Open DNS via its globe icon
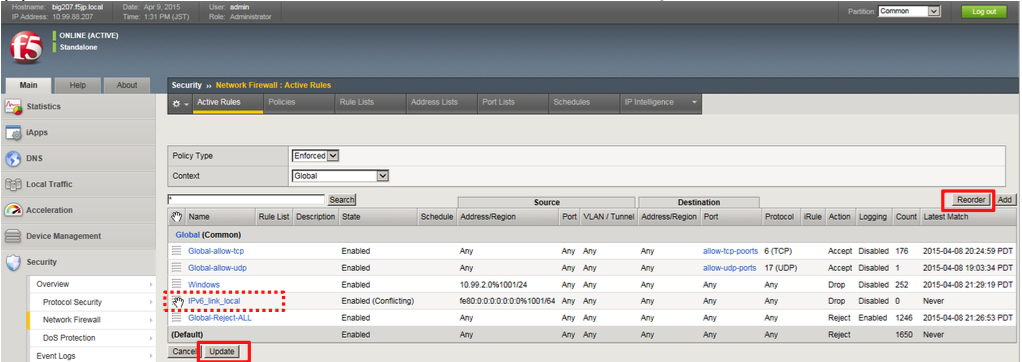This screenshot has height=362, width=1022. click(x=14, y=158)
